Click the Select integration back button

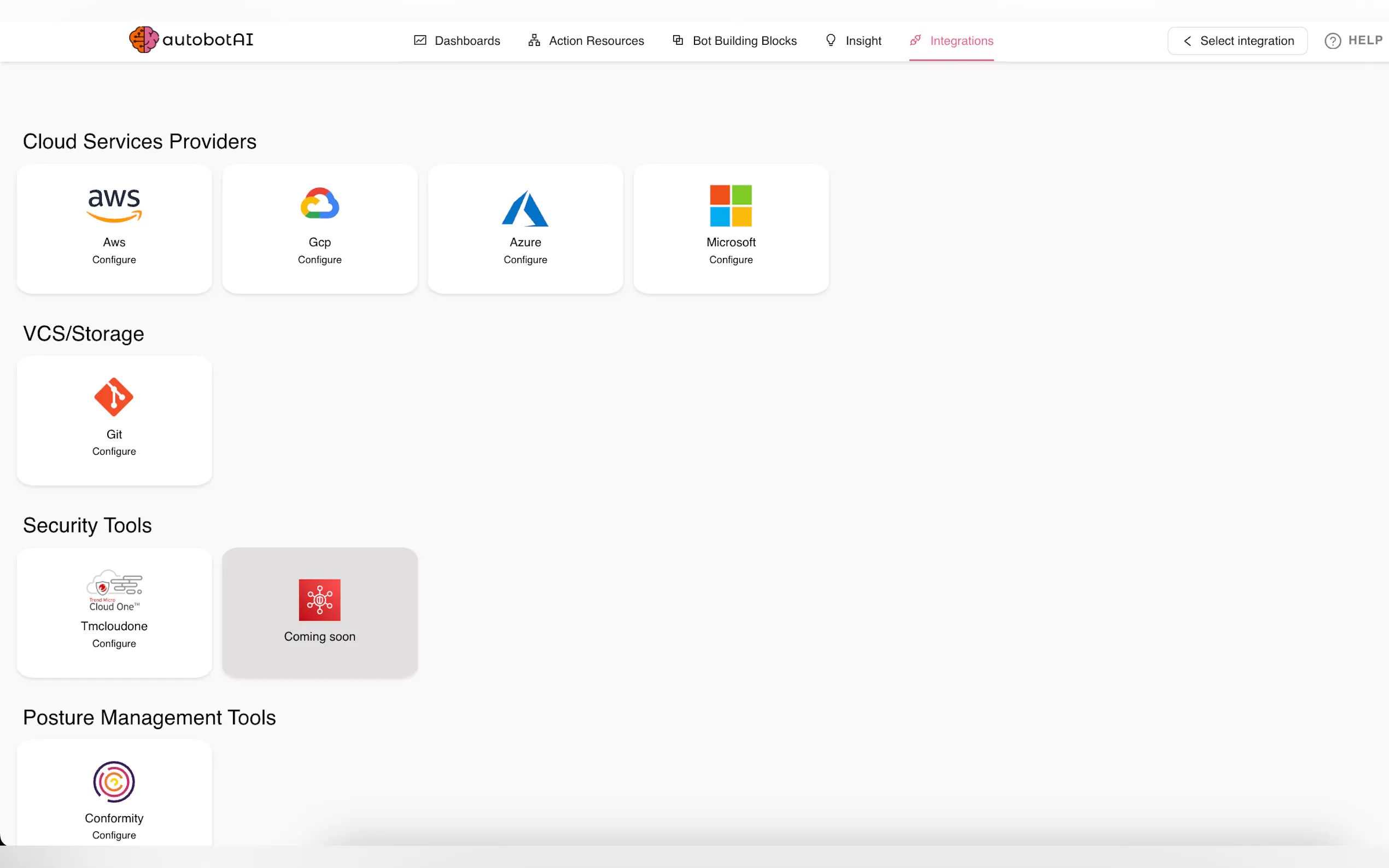click(x=1237, y=41)
